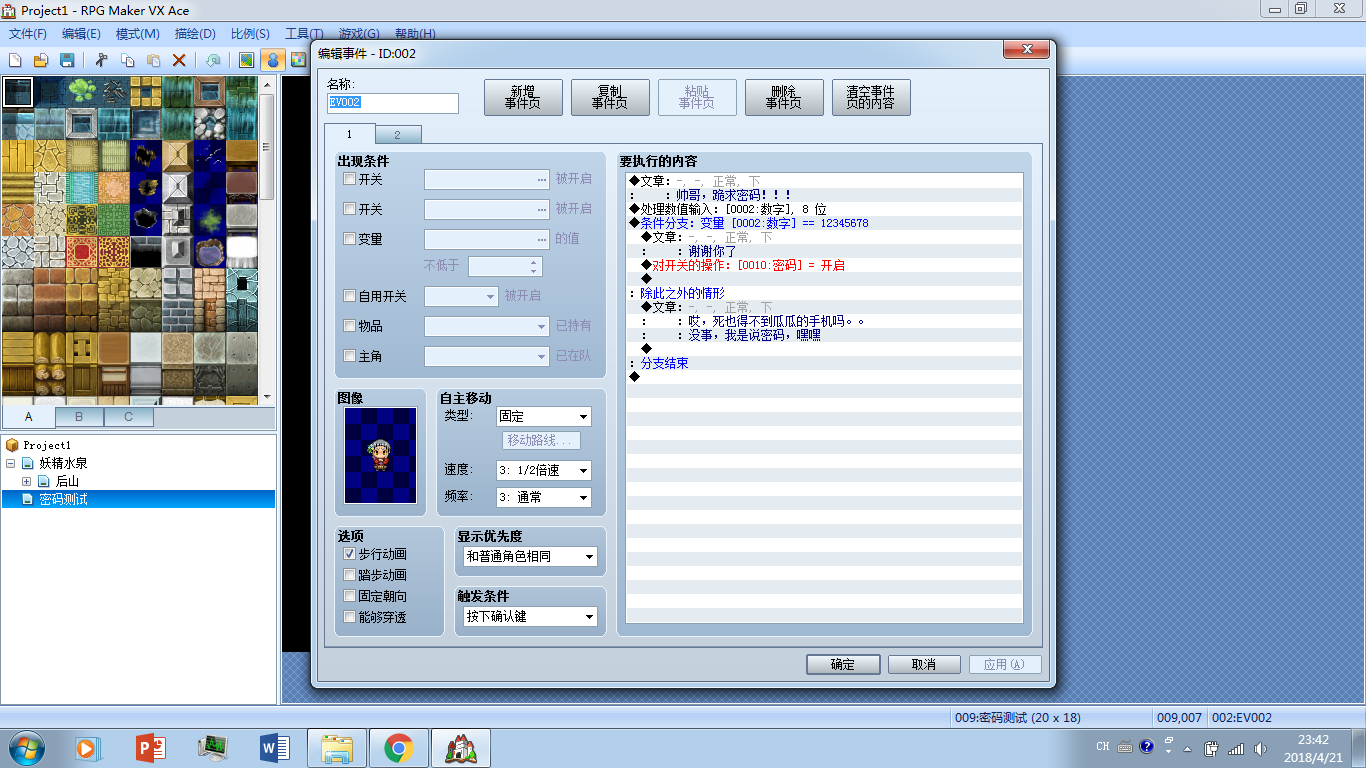Open the 自用开关 self-switch dropdown
The height and width of the screenshot is (768, 1366).
461,296
